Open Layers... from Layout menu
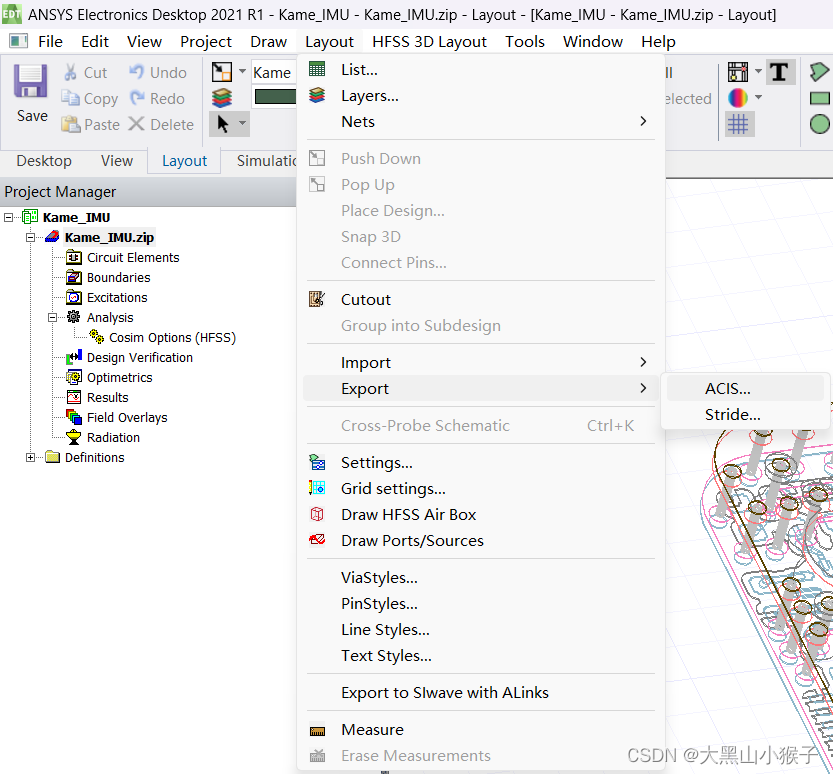The width and height of the screenshot is (833, 774). (x=481, y=96)
